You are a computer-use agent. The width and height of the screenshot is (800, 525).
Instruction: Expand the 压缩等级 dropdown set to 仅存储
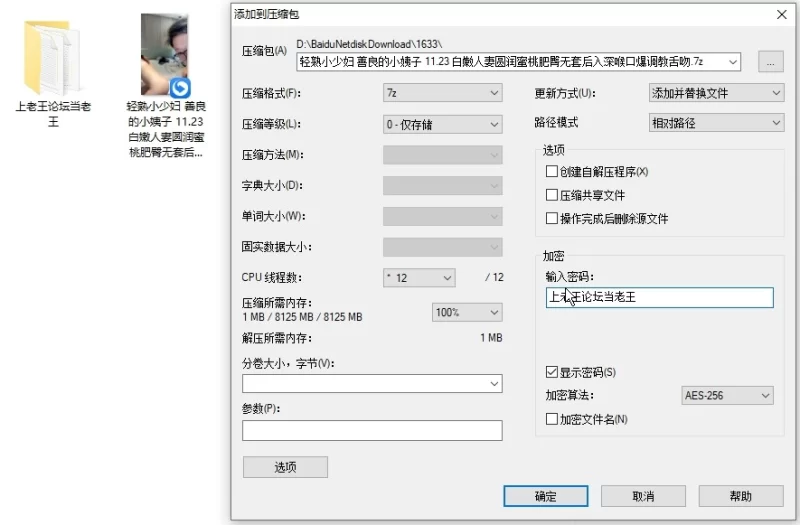(442, 125)
